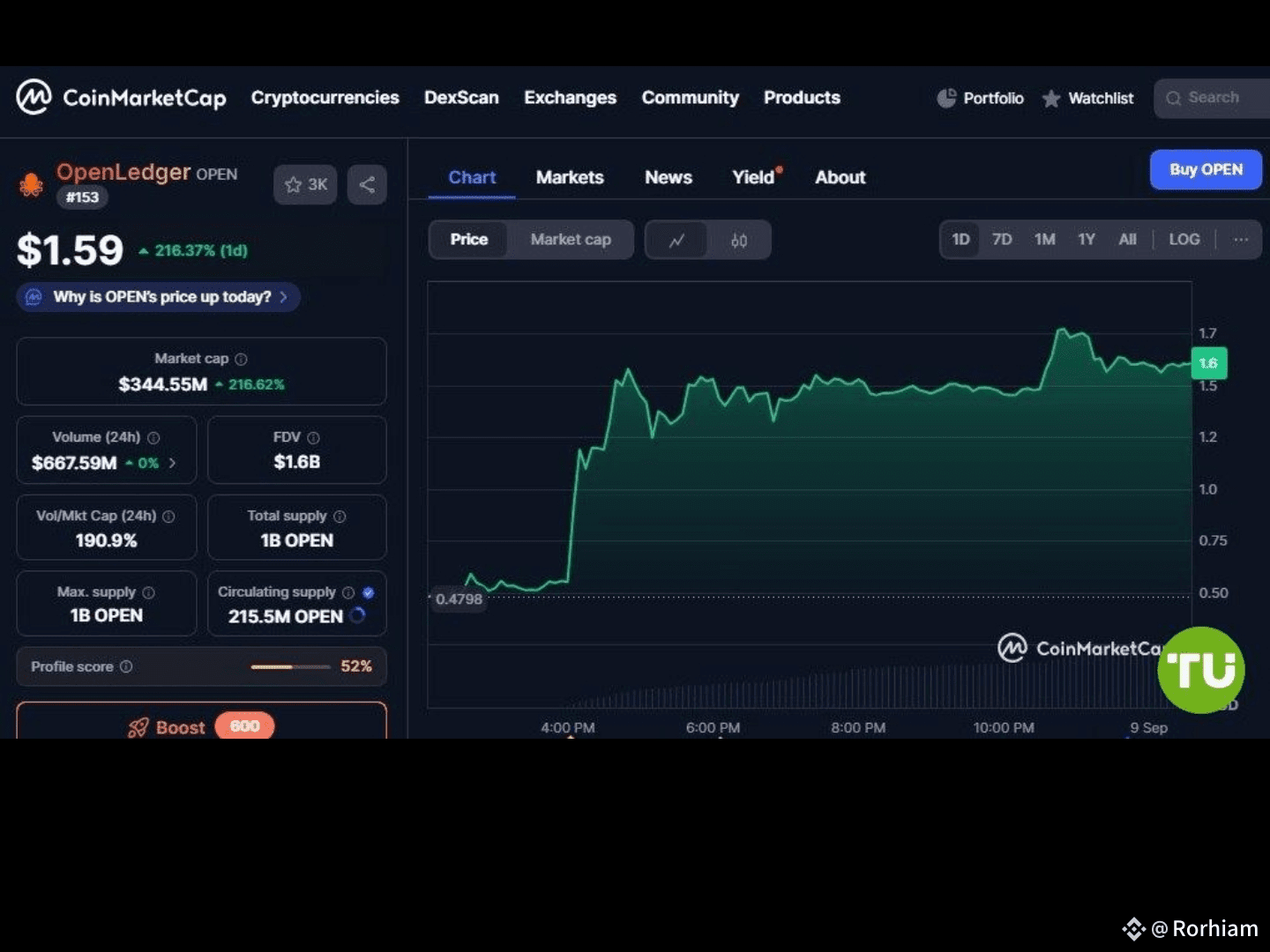Show Total supply info tooltip

tap(340, 516)
